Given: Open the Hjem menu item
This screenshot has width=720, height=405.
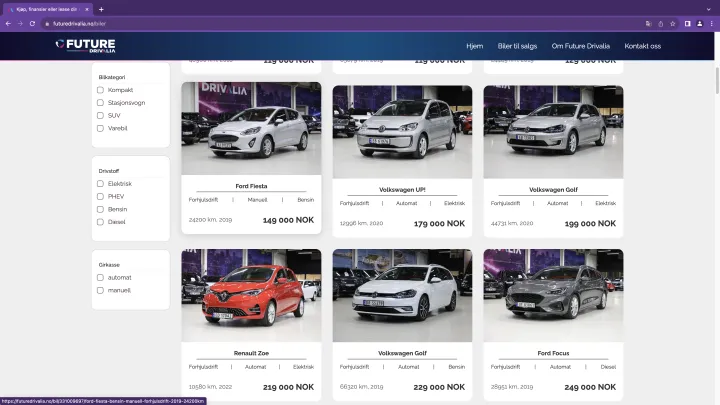Looking at the screenshot, I should click(x=474, y=46).
